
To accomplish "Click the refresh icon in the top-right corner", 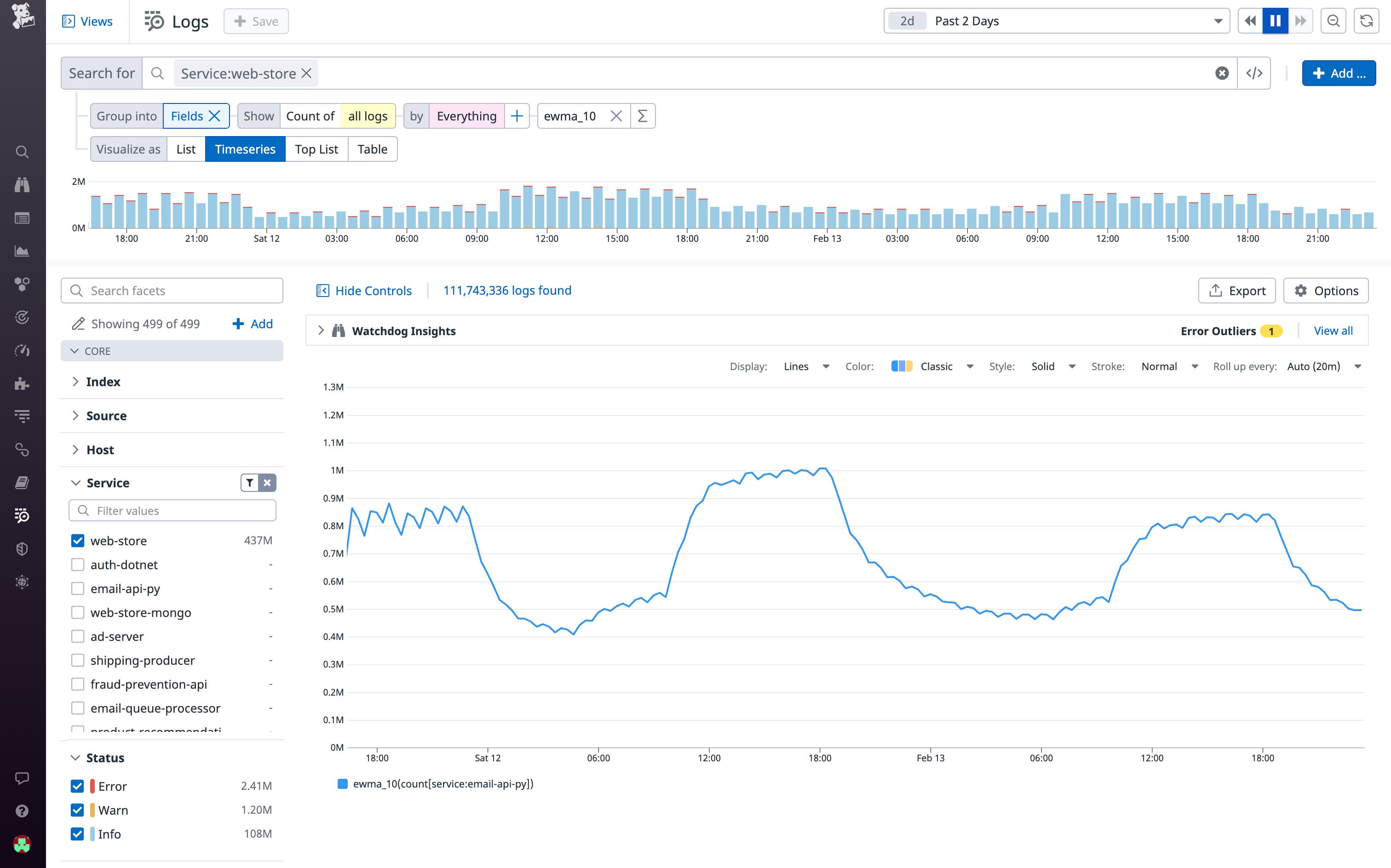I will tap(1367, 21).
